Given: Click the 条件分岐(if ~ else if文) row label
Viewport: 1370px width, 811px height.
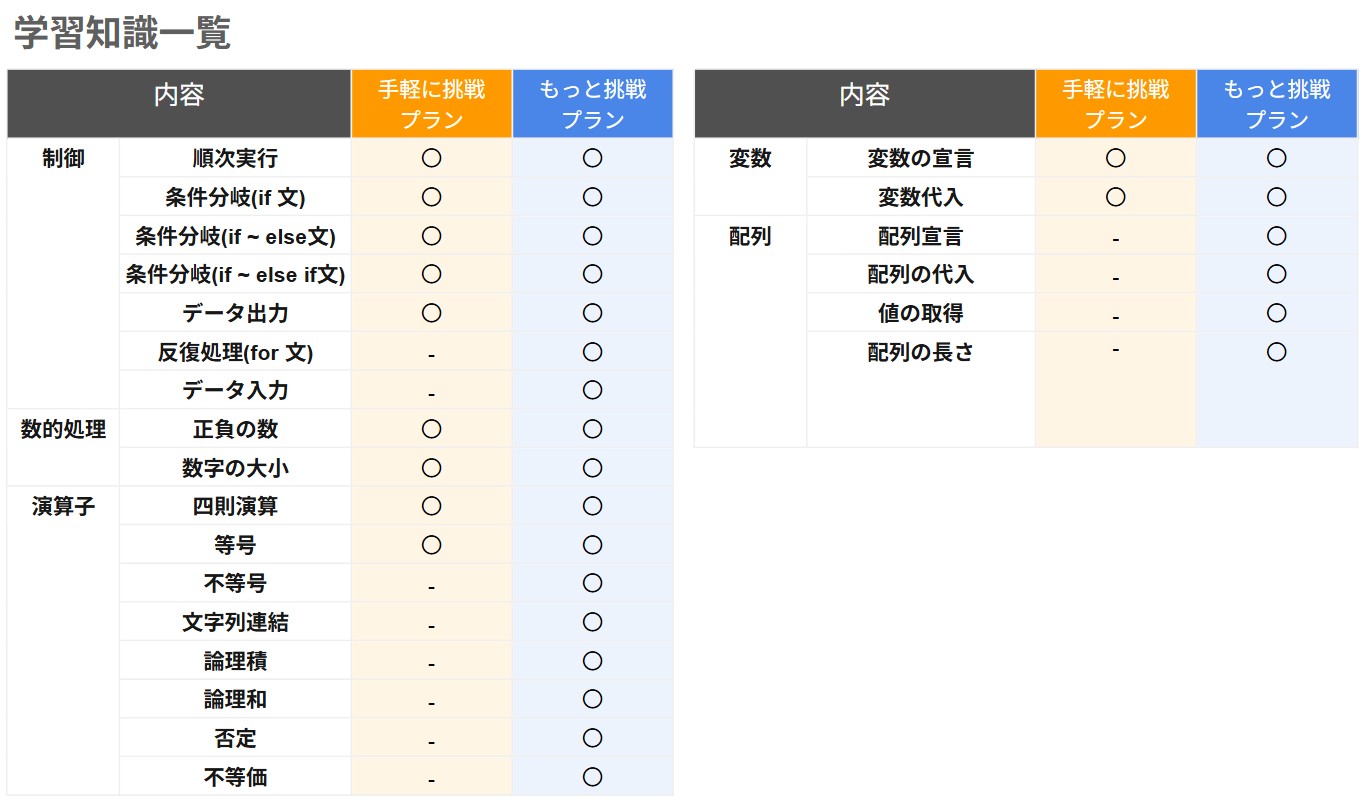Looking at the screenshot, I should (235, 275).
